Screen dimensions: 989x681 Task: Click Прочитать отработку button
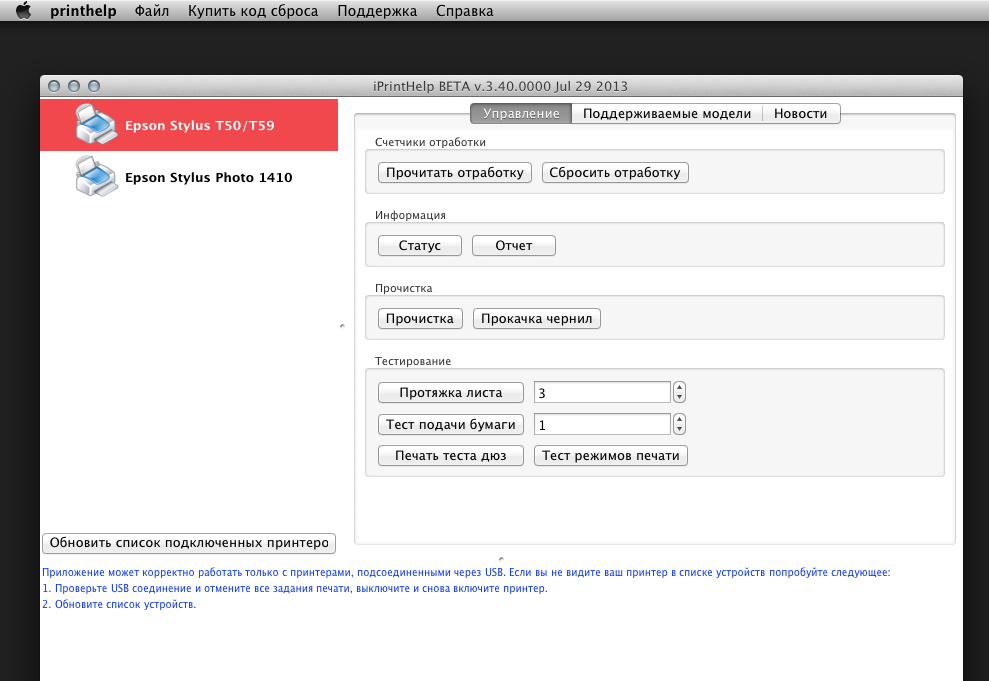pyautogui.click(x=455, y=173)
